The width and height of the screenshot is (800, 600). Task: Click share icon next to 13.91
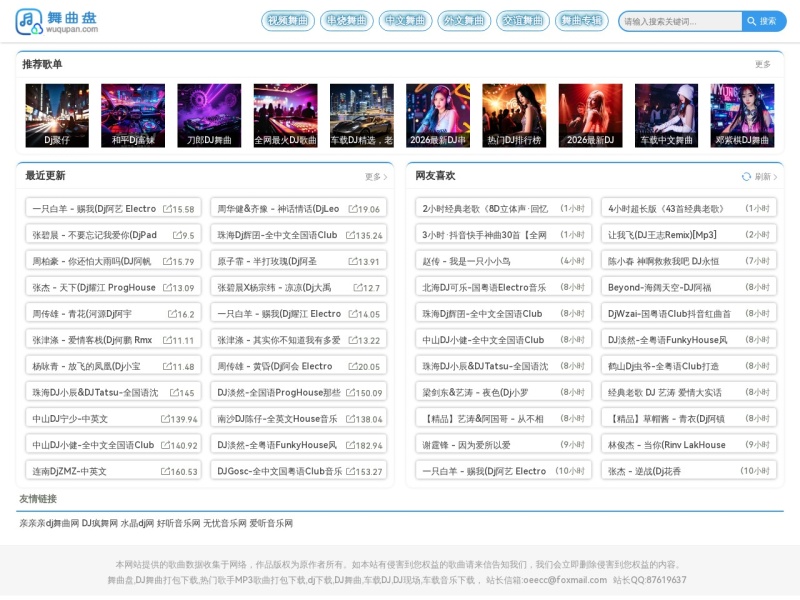(353, 261)
